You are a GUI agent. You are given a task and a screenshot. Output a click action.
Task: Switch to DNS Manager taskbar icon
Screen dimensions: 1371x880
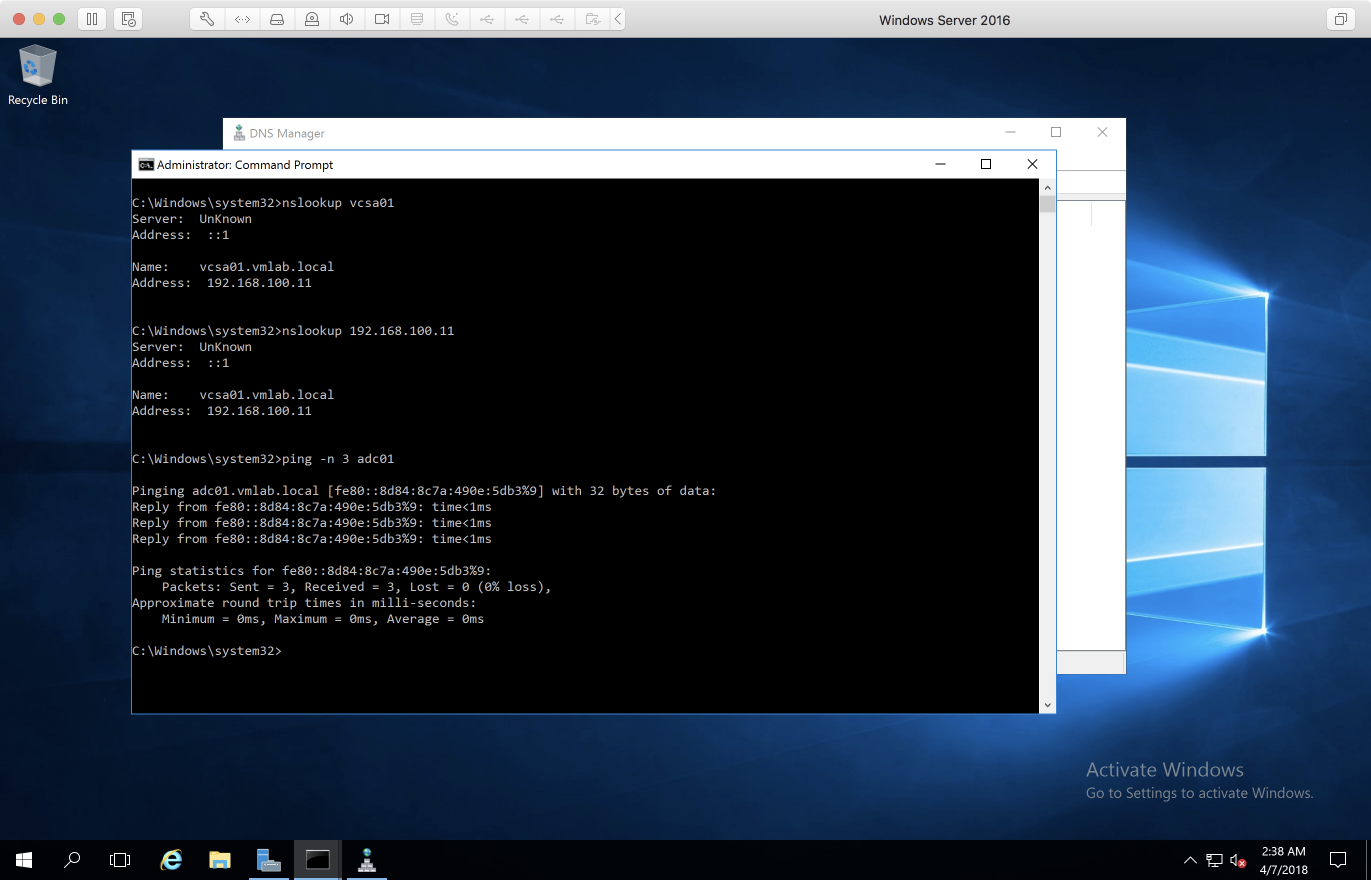click(x=366, y=859)
